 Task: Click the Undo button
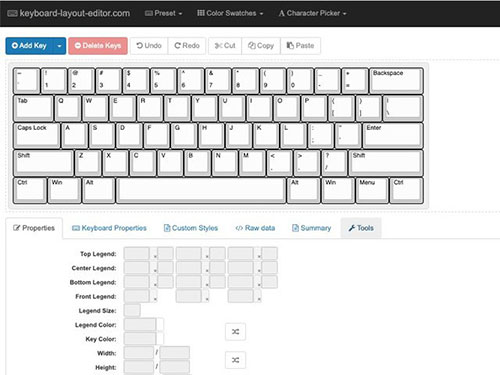149,46
